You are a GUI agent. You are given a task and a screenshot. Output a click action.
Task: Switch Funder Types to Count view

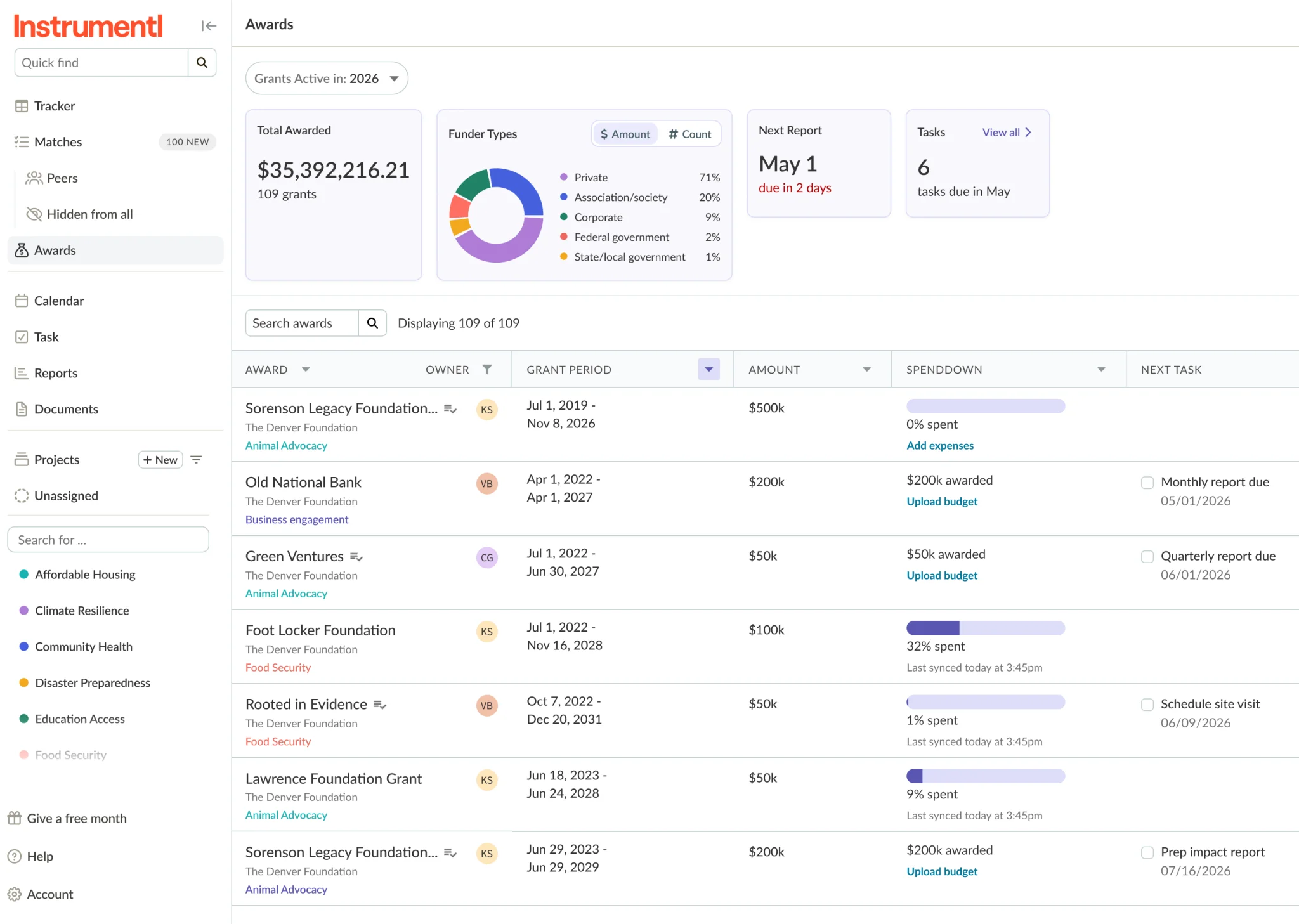click(689, 134)
